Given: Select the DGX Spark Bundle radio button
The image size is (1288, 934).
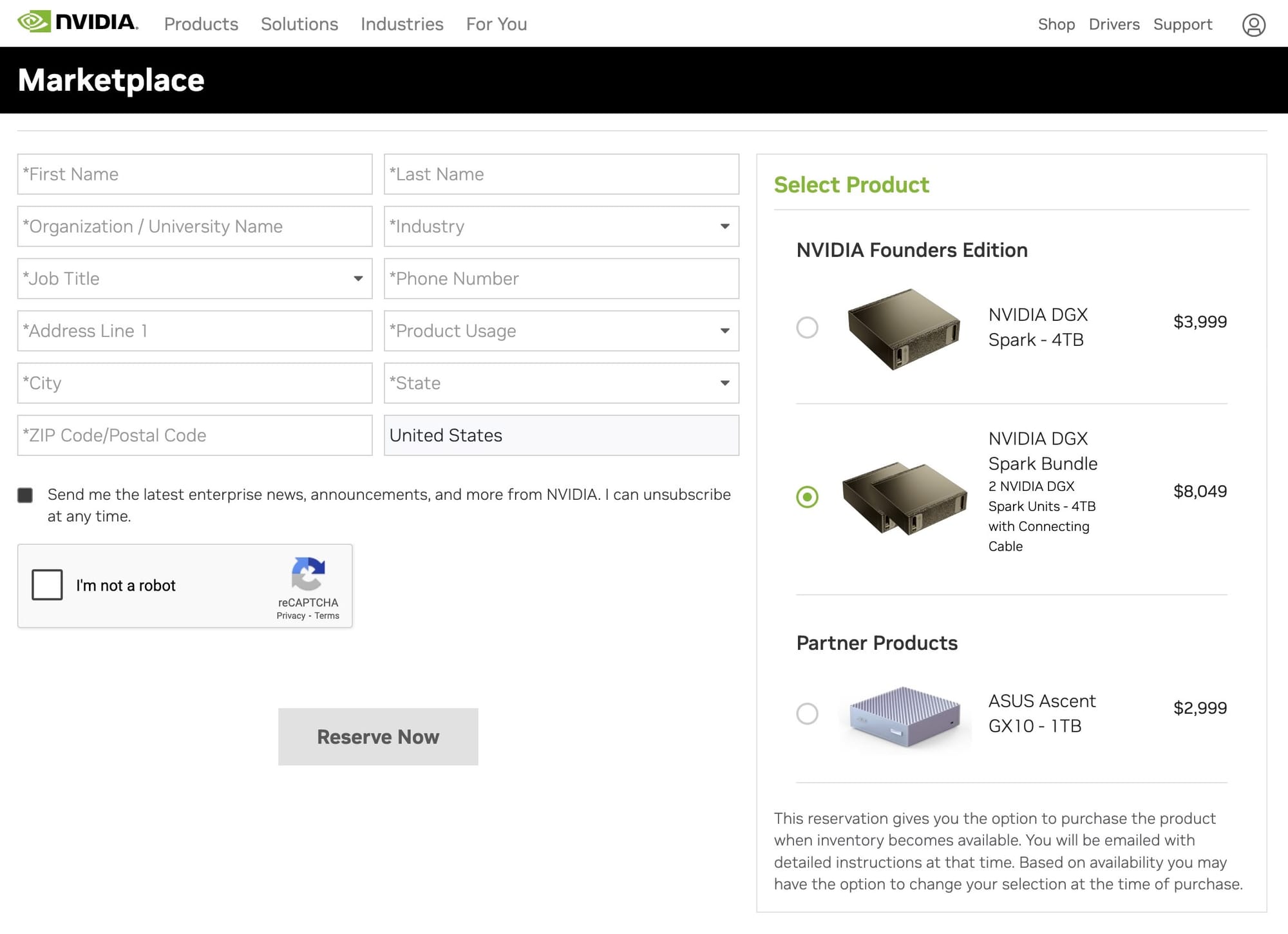Looking at the screenshot, I should pyautogui.click(x=807, y=497).
